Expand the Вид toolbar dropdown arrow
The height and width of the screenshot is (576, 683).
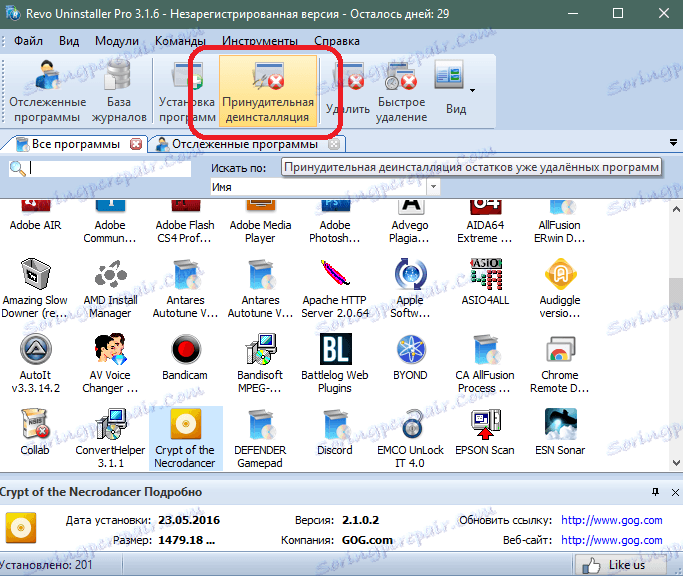pos(473,91)
